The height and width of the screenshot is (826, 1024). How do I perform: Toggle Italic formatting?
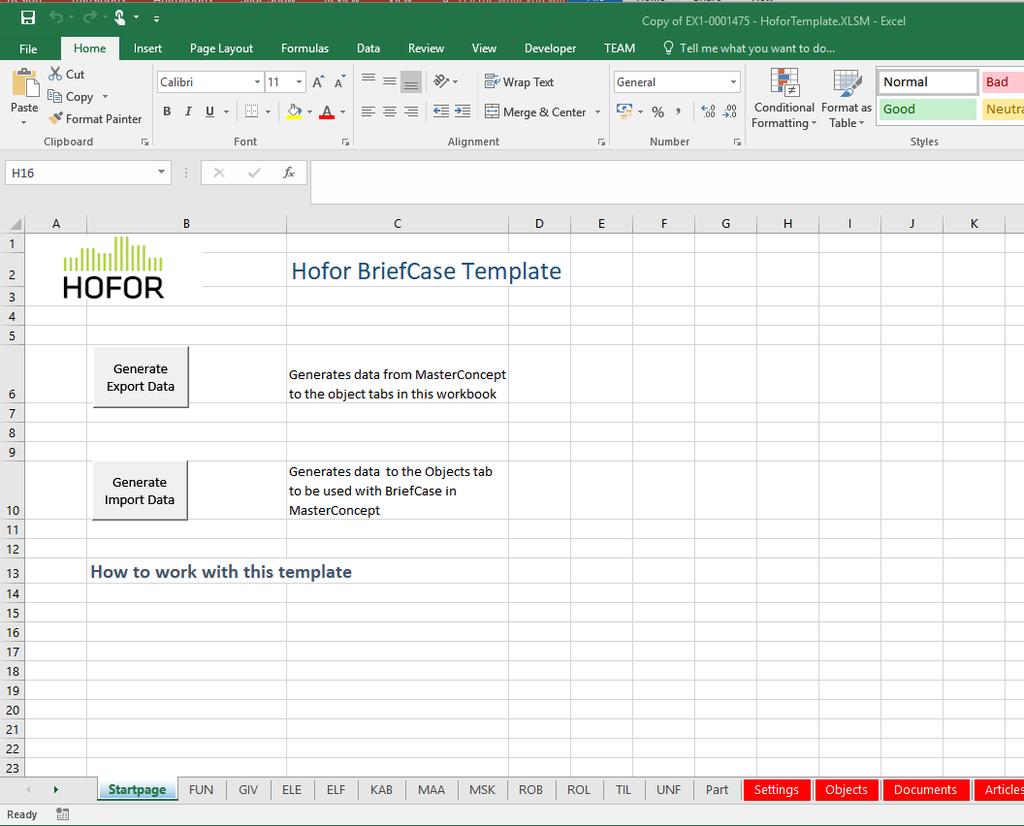click(188, 112)
